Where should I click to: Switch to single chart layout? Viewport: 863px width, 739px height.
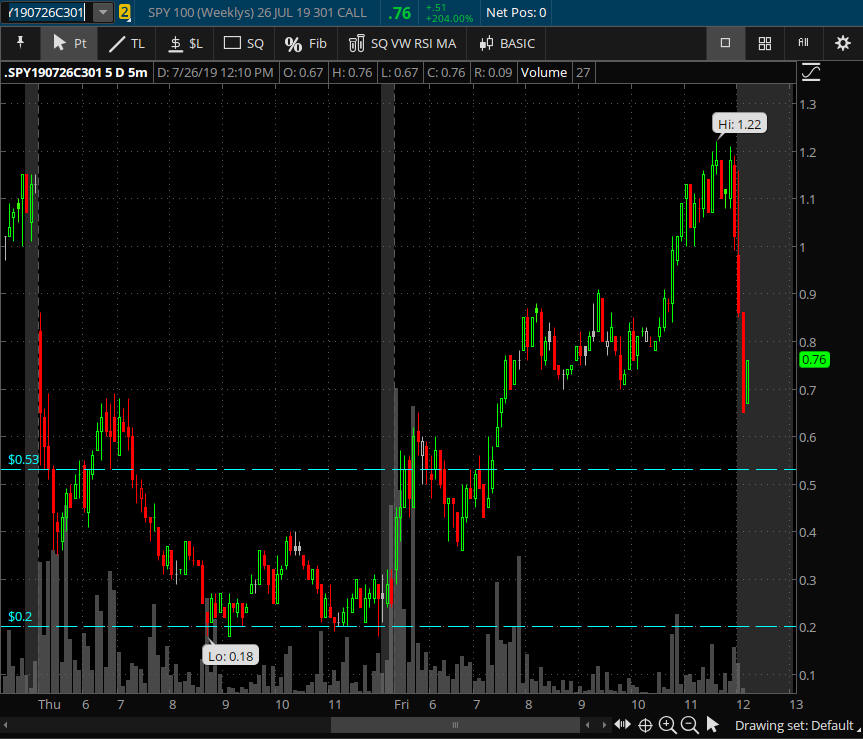pos(725,43)
